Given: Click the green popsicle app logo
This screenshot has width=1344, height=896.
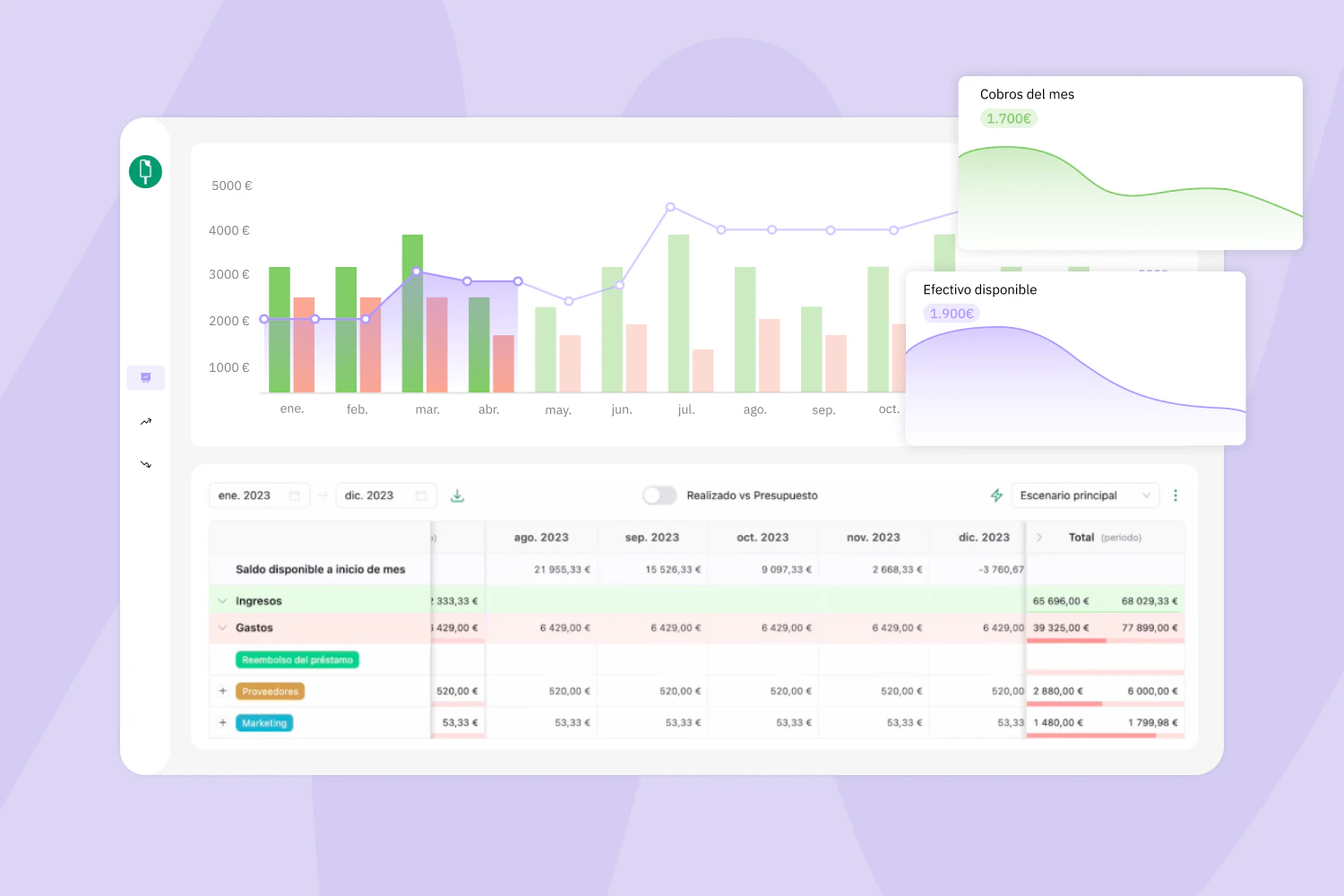Looking at the screenshot, I should coord(145,171).
